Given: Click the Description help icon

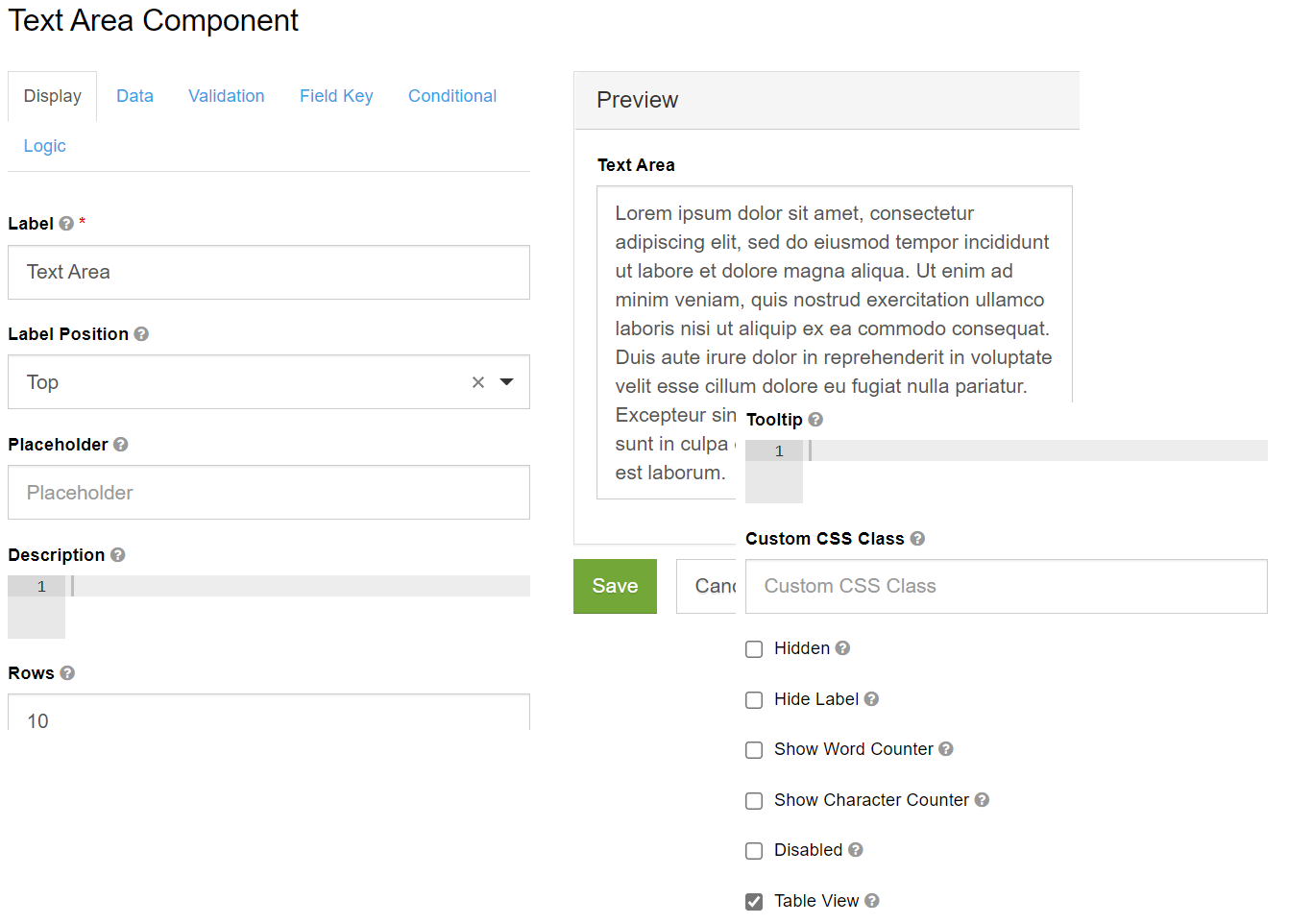Looking at the screenshot, I should pyautogui.click(x=118, y=555).
